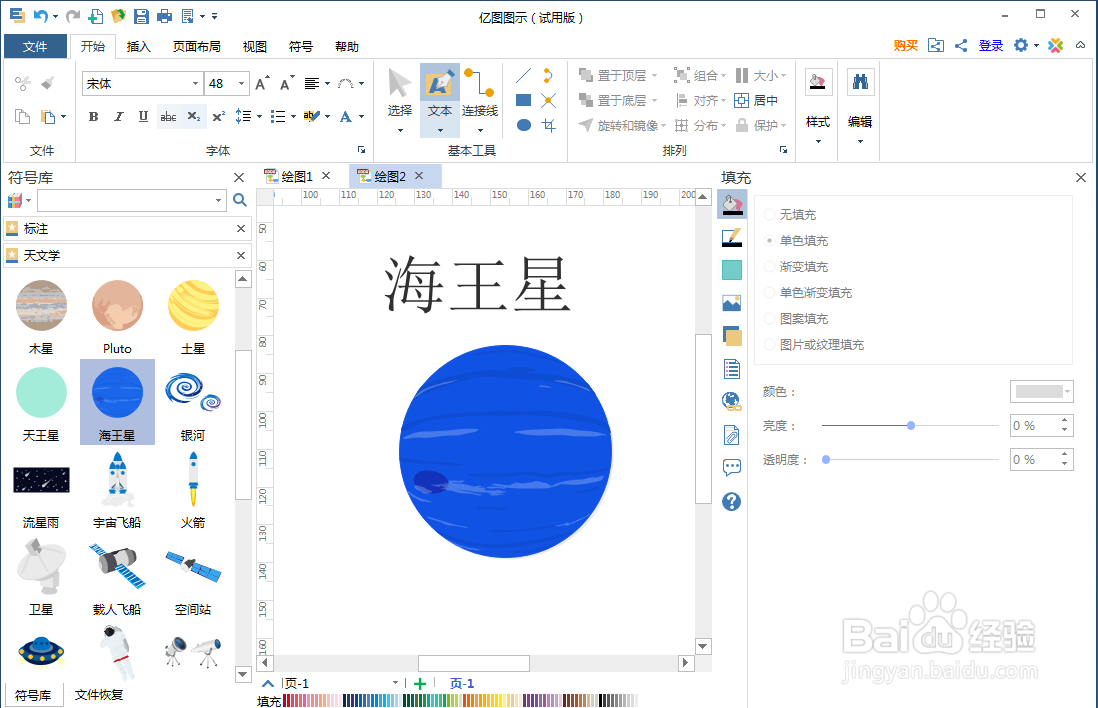Screen dimensions: 1098x708
Task: Click the share icon in title area
Action: click(961, 46)
